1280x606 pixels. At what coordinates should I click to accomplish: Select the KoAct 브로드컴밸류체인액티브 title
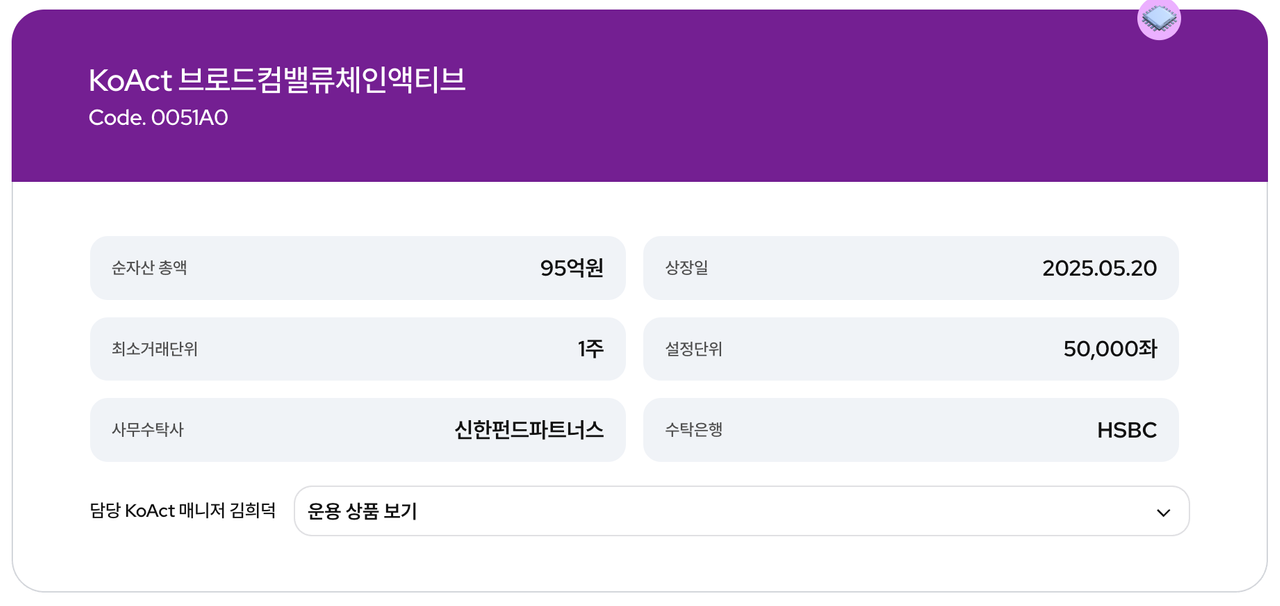(277, 80)
